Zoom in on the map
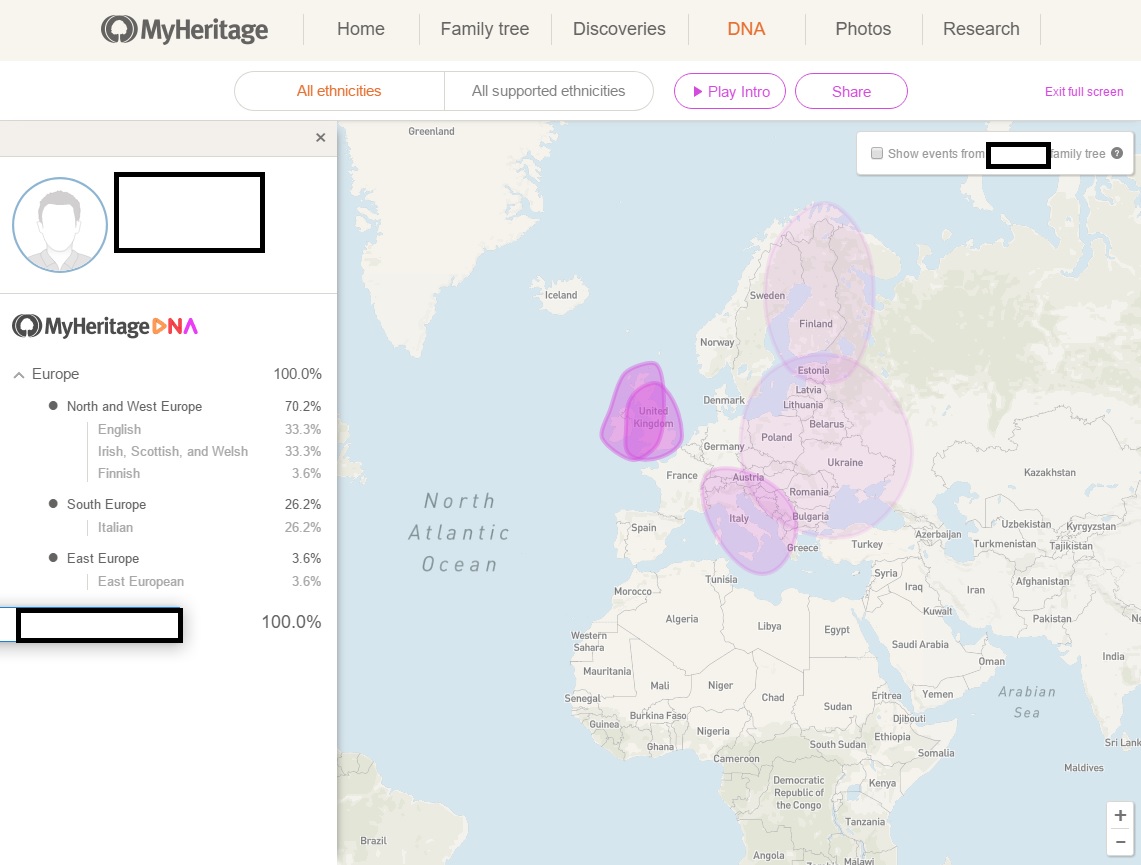Viewport: 1141px width, 865px height. pyautogui.click(x=1120, y=815)
